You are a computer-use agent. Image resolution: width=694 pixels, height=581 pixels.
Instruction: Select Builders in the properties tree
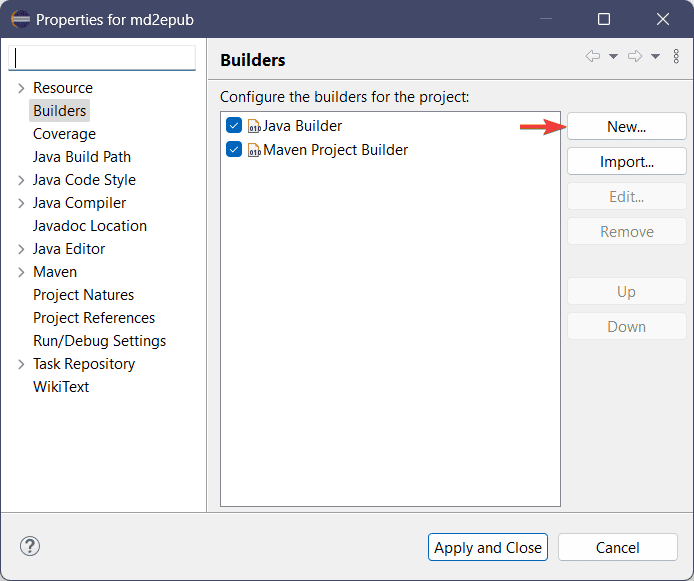tap(59, 111)
